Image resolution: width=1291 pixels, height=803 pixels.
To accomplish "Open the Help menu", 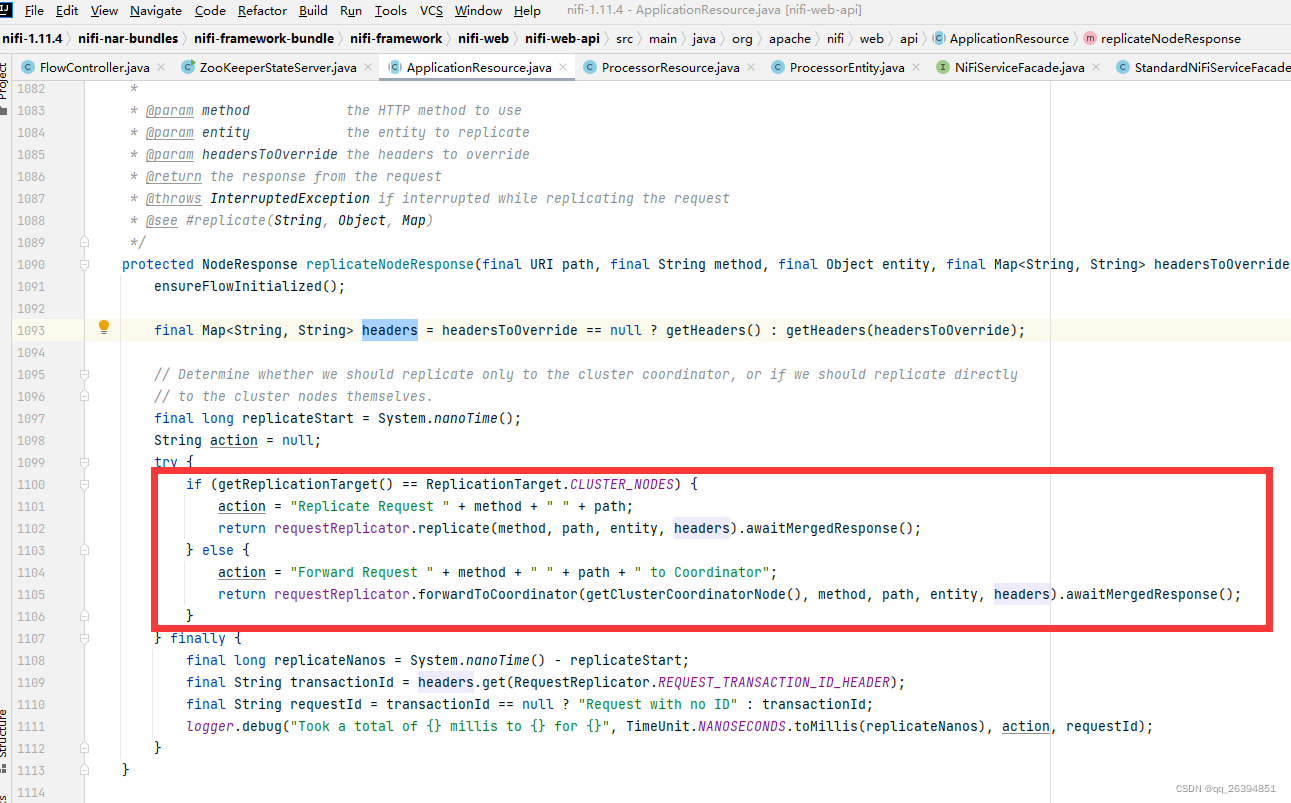I will (x=527, y=11).
